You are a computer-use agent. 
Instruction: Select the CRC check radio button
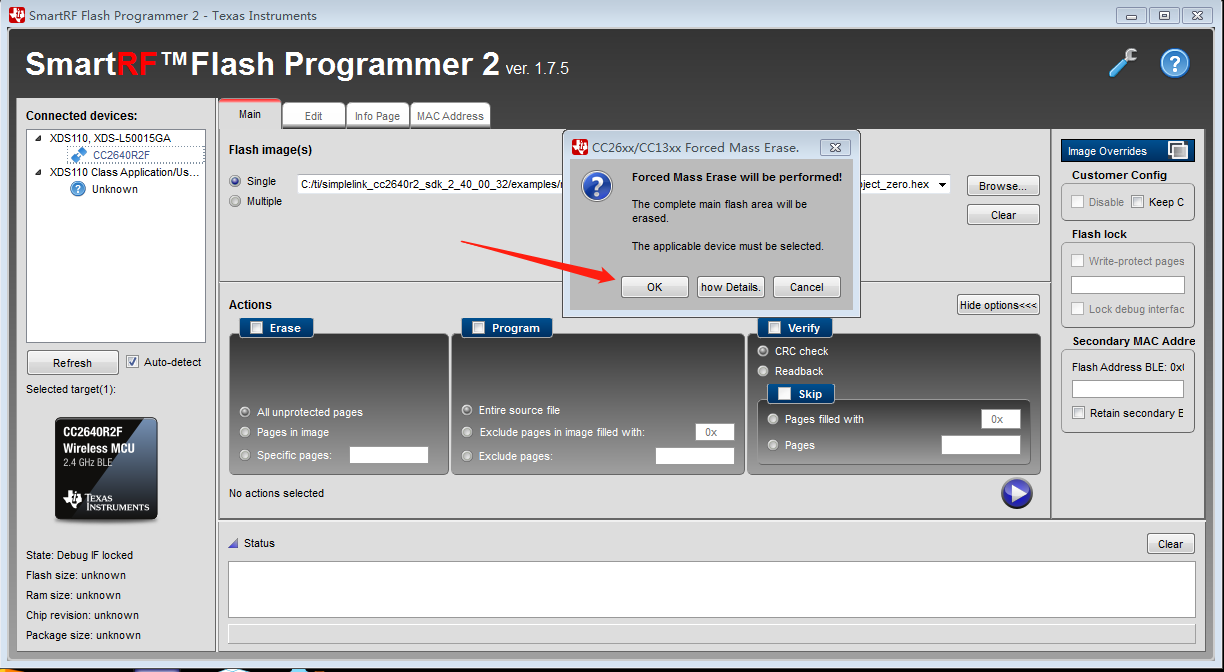coord(763,351)
